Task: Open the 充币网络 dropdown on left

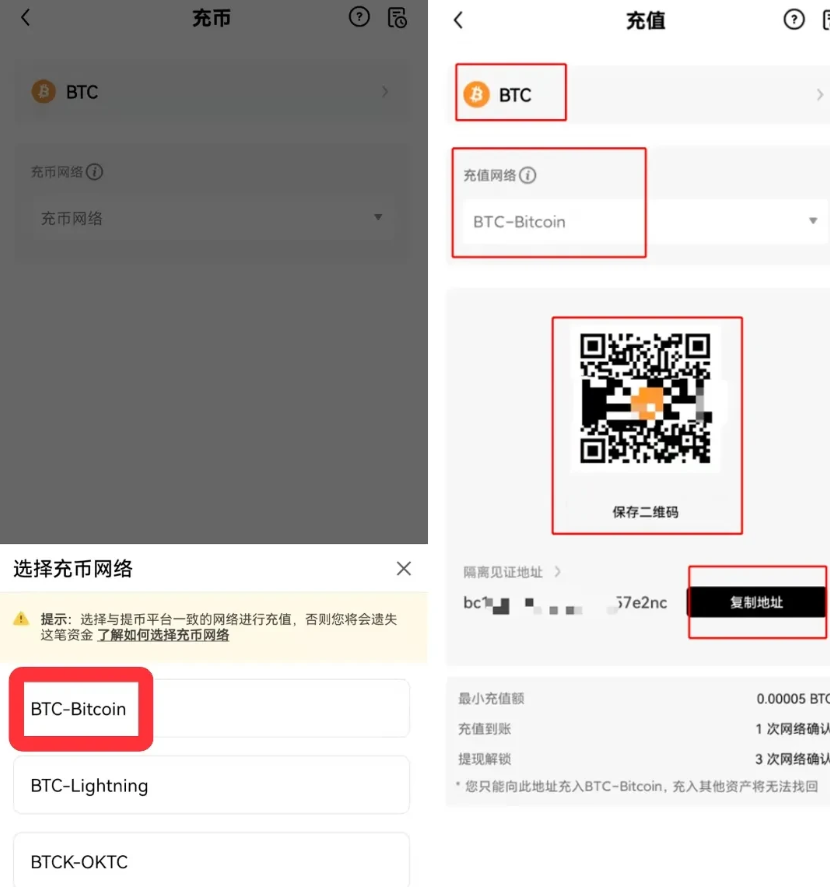Action: (x=213, y=218)
